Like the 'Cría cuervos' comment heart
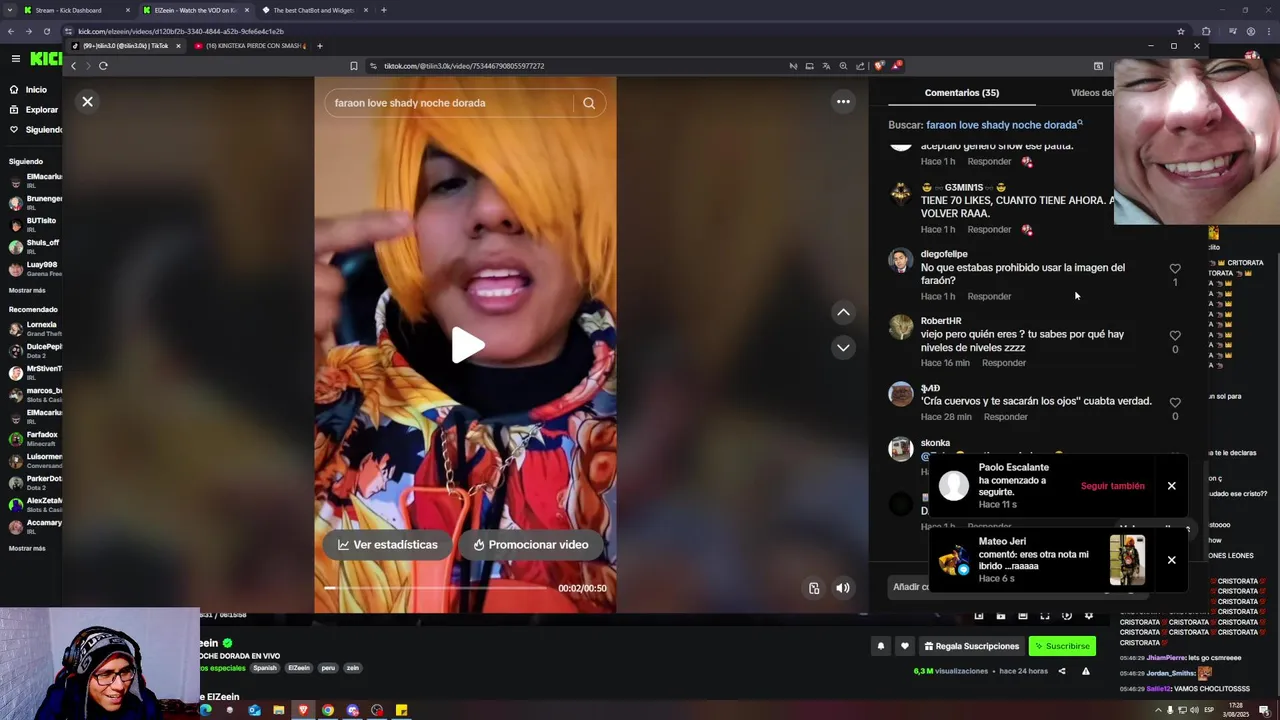Viewport: 1280px width, 720px height. [x=1175, y=402]
